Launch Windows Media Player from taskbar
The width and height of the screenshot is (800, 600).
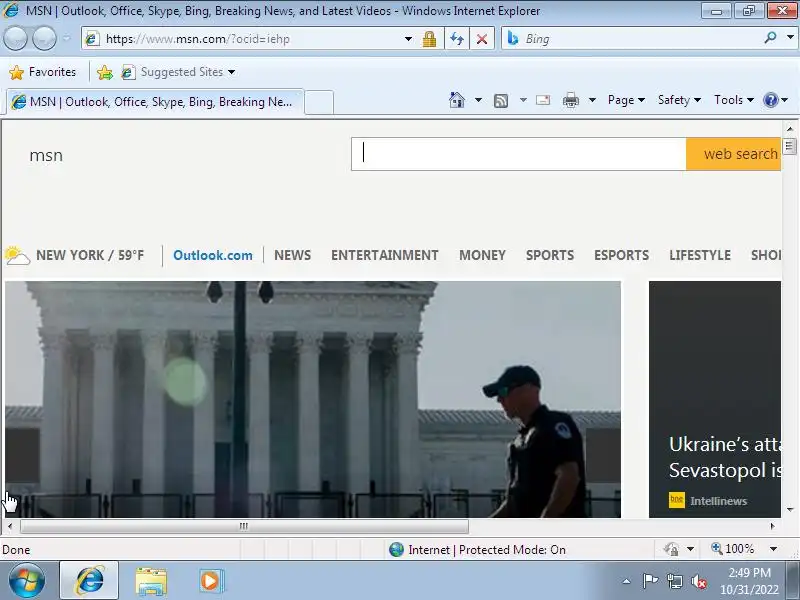(x=211, y=581)
